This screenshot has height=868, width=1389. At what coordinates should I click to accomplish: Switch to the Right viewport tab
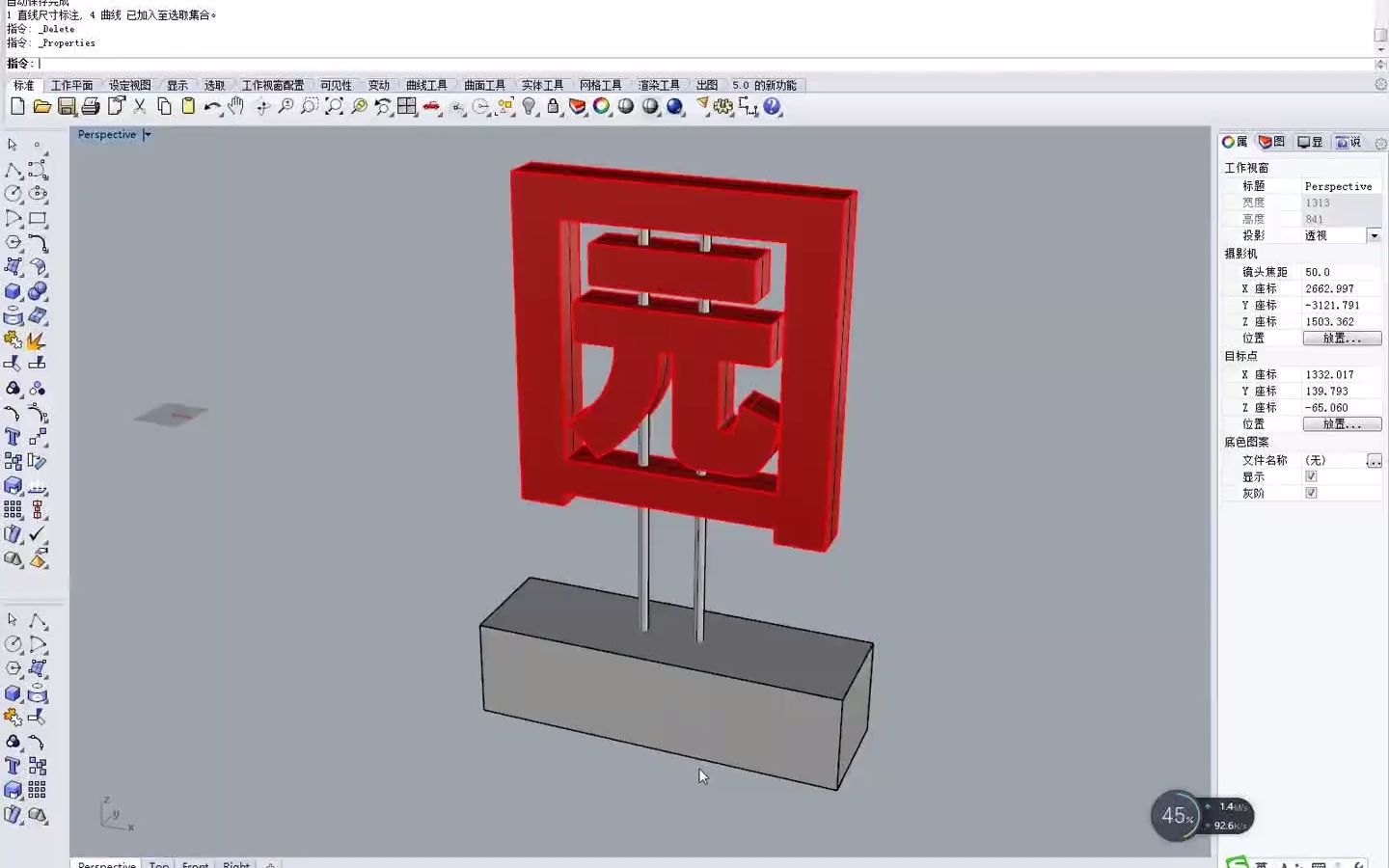(236, 863)
